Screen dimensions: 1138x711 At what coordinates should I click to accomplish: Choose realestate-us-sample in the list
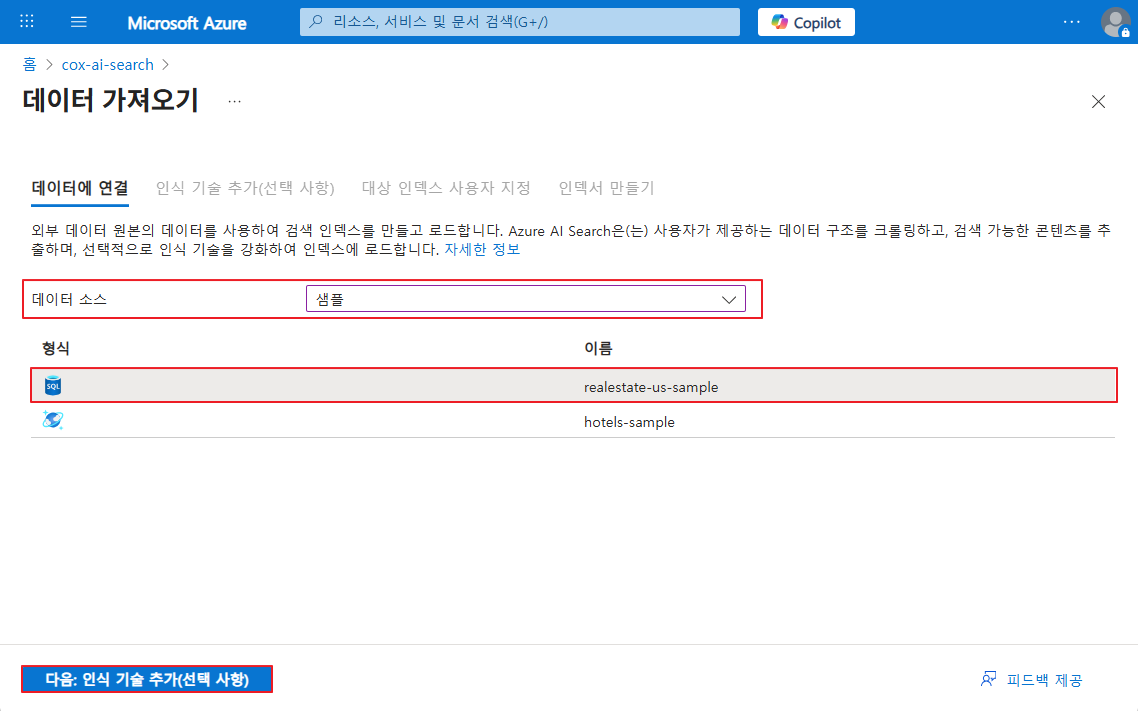point(651,387)
